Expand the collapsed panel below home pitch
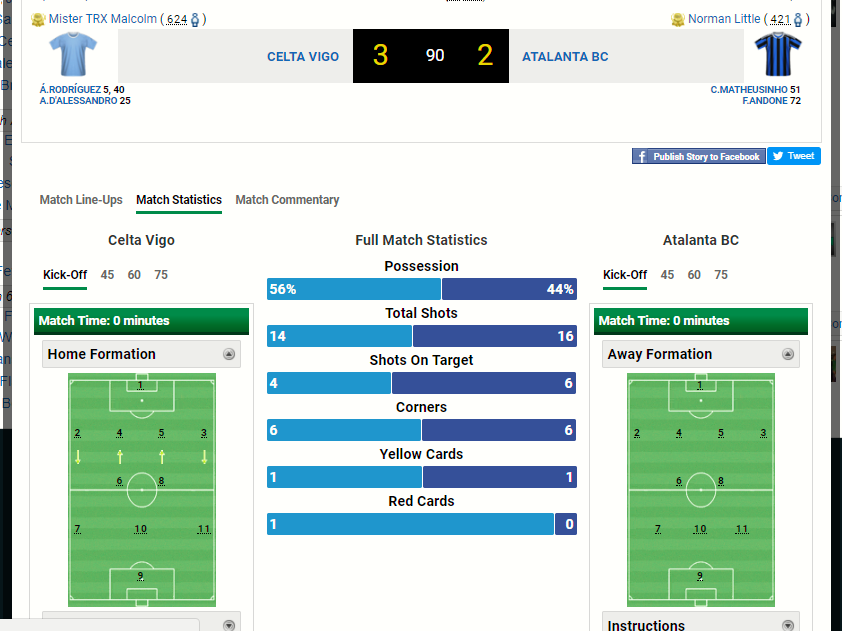Viewport: 842px width, 631px height. click(x=229, y=625)
